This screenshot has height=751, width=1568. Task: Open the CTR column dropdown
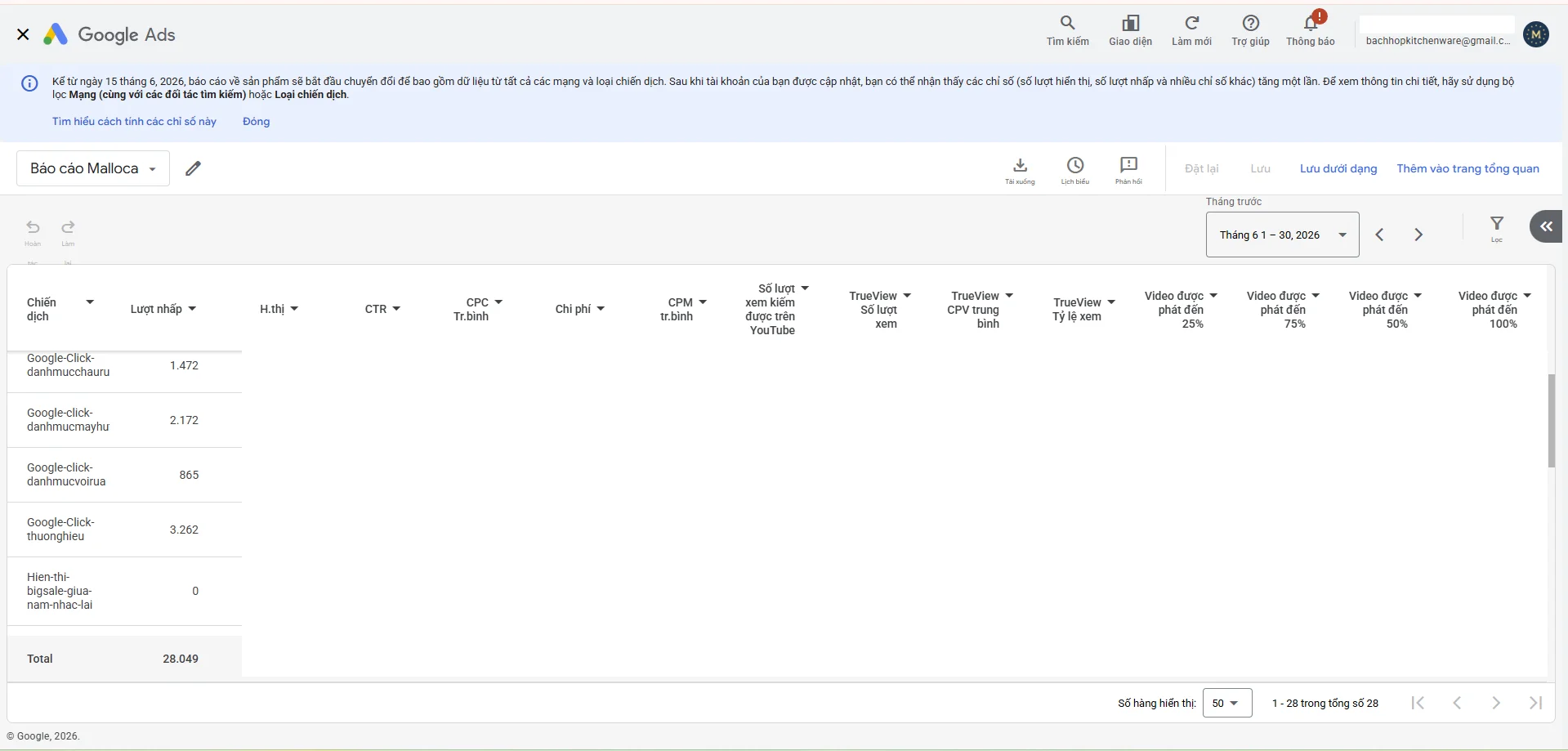click(396, 309)
